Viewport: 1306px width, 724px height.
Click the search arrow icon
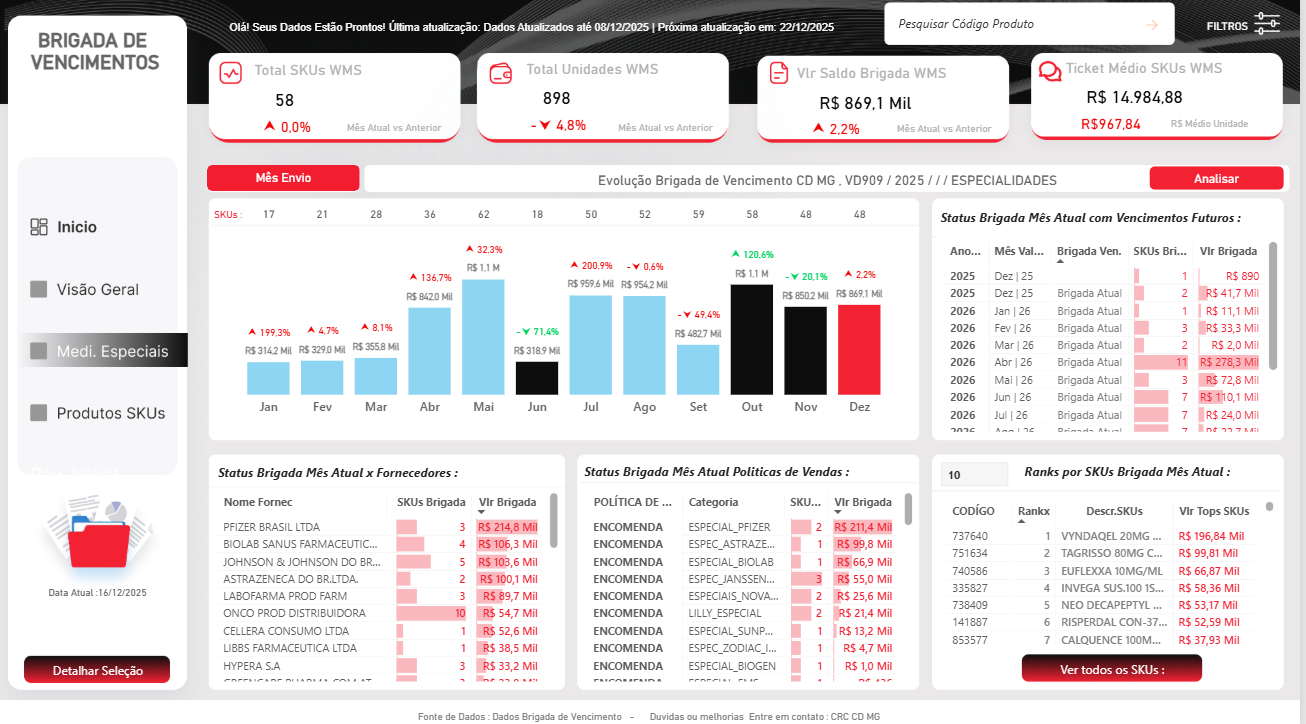point(1152,24)
